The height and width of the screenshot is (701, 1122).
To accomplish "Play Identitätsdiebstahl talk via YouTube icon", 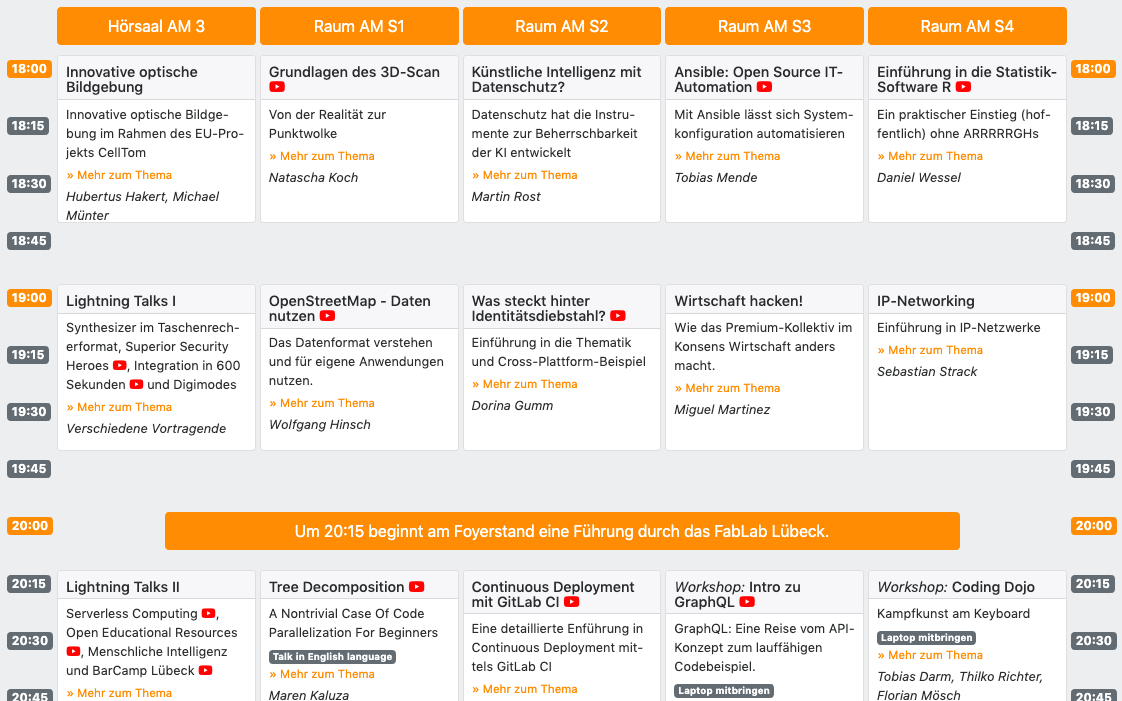I will click(617, 317).
